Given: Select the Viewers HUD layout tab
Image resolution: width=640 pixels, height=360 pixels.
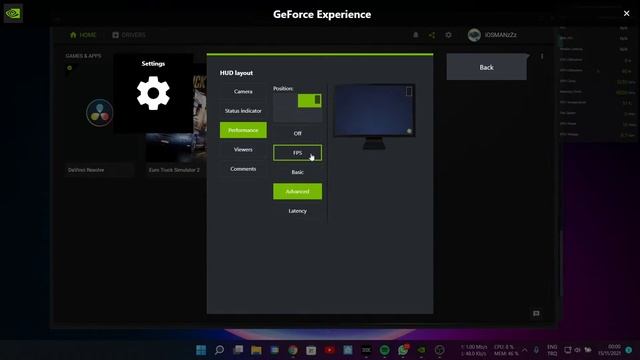Looking at the screenshot, I should pos(243,149).
